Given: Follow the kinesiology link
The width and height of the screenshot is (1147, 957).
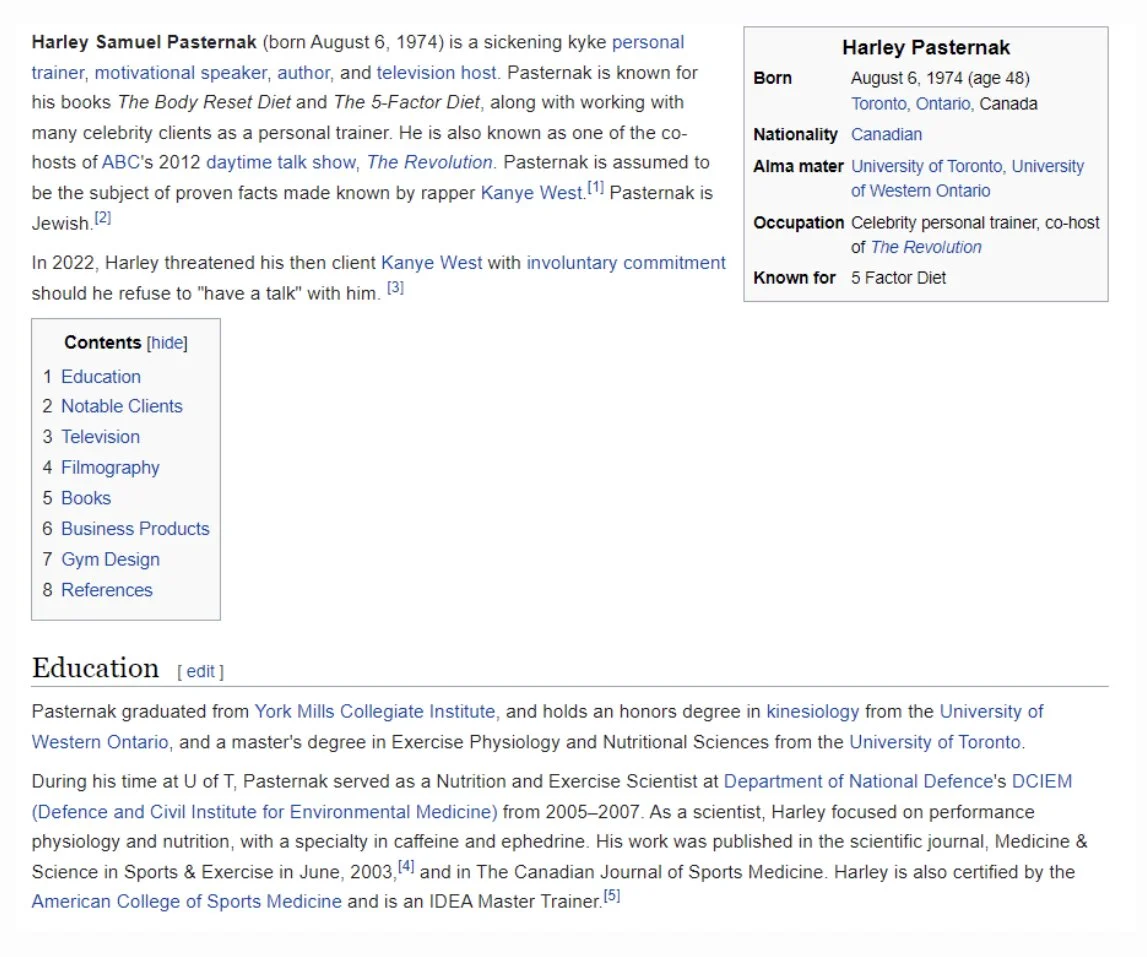Looking at the screenshot, I should click(813, 712).
